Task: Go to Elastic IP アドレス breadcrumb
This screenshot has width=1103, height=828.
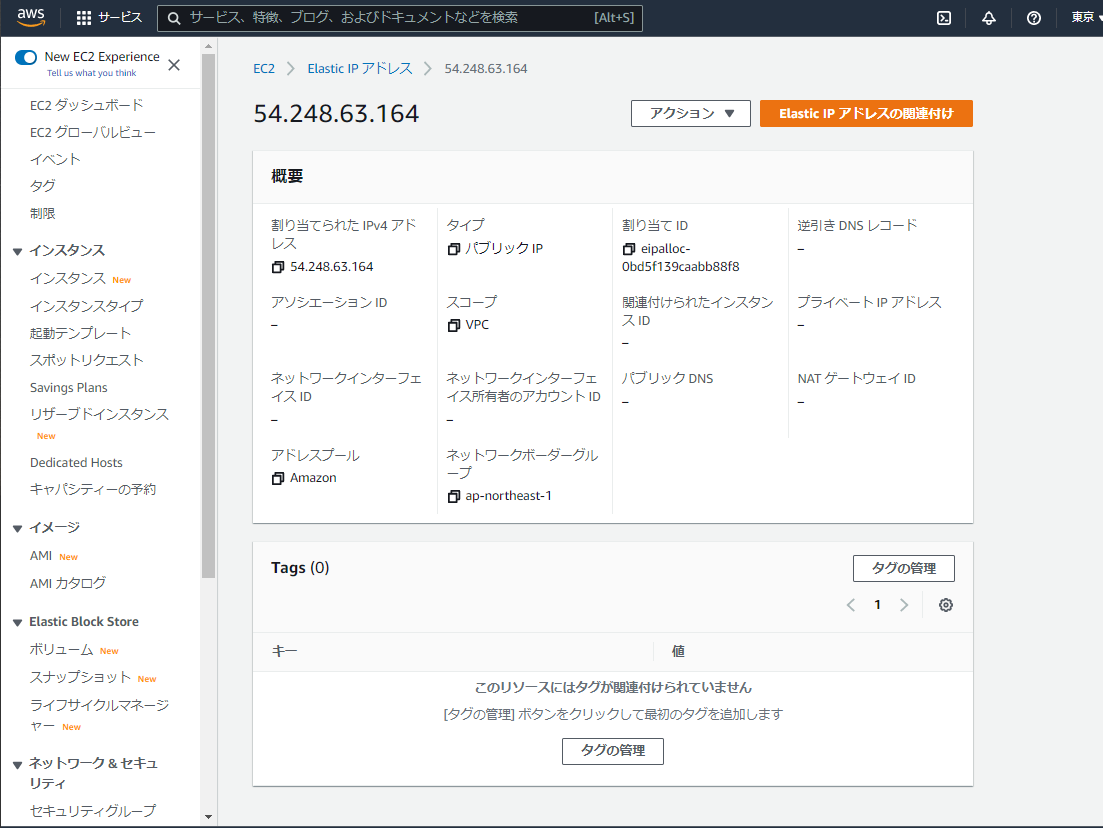Action: click(x=359, y=68)
